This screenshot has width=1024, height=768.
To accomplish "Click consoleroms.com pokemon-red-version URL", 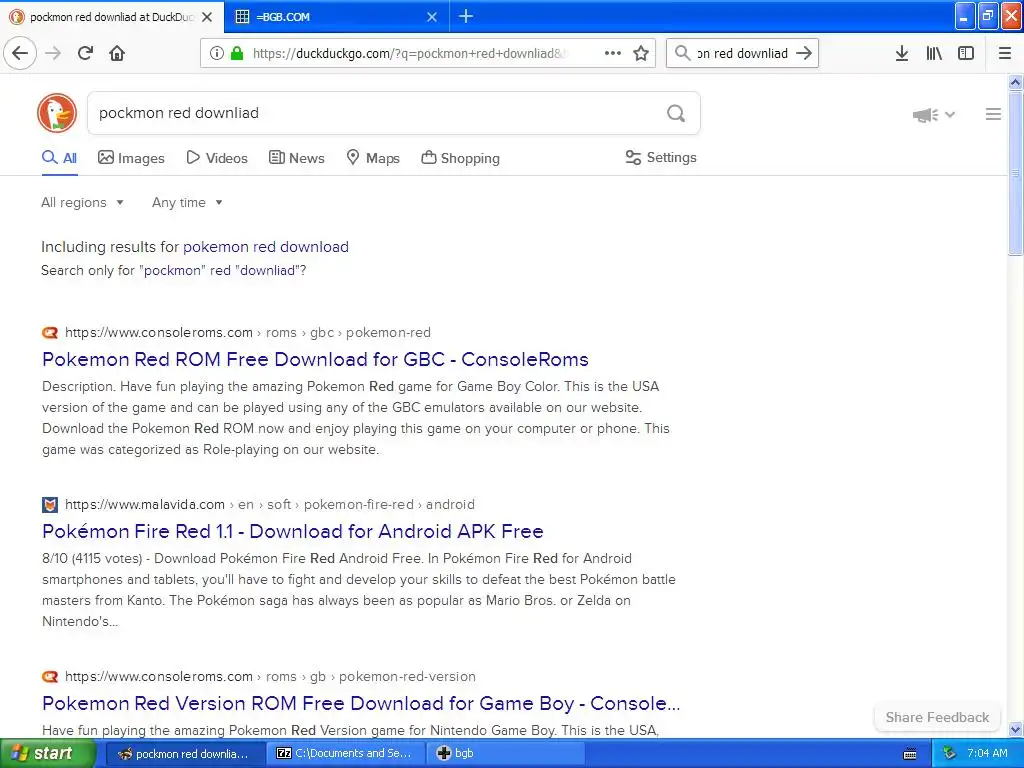I will pos(270,677).
